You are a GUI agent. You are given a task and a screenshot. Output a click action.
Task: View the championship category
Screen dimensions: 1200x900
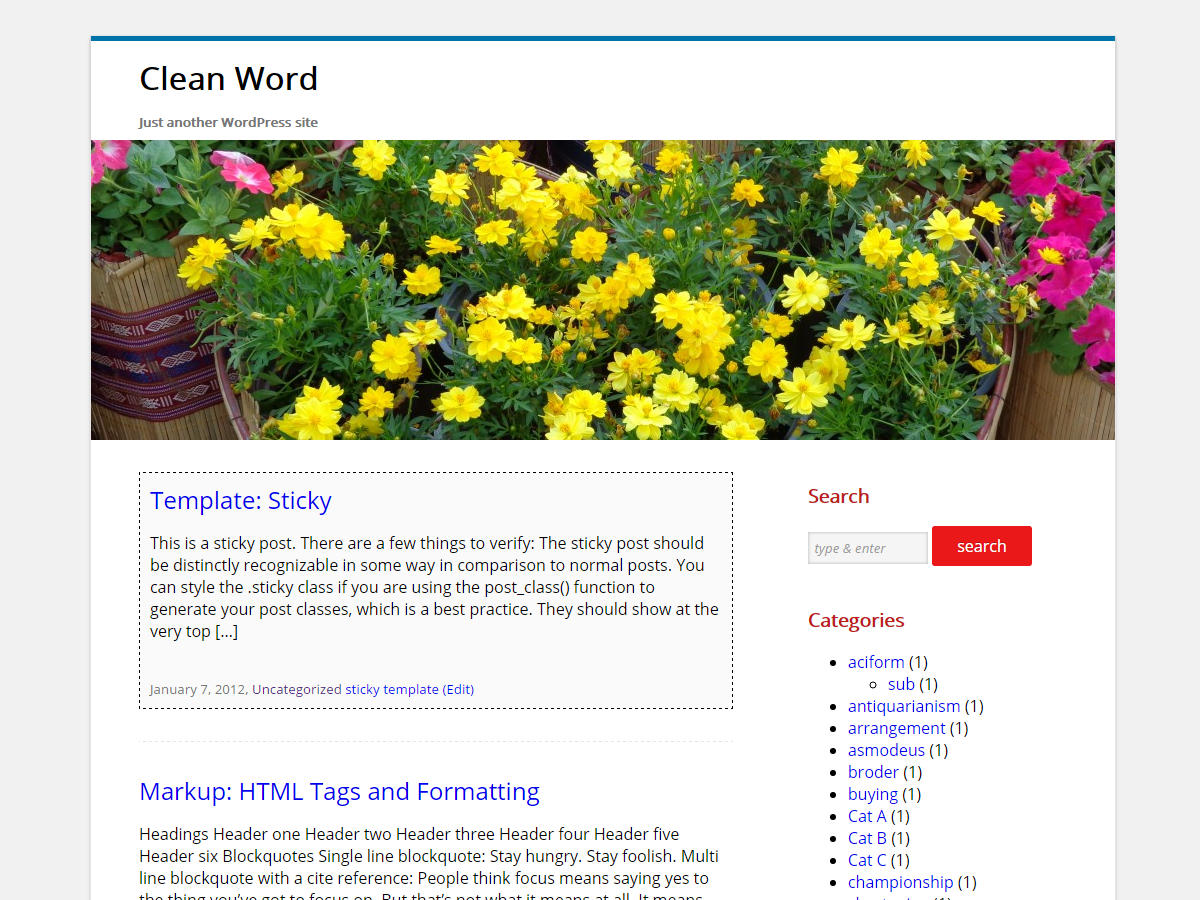900,882
